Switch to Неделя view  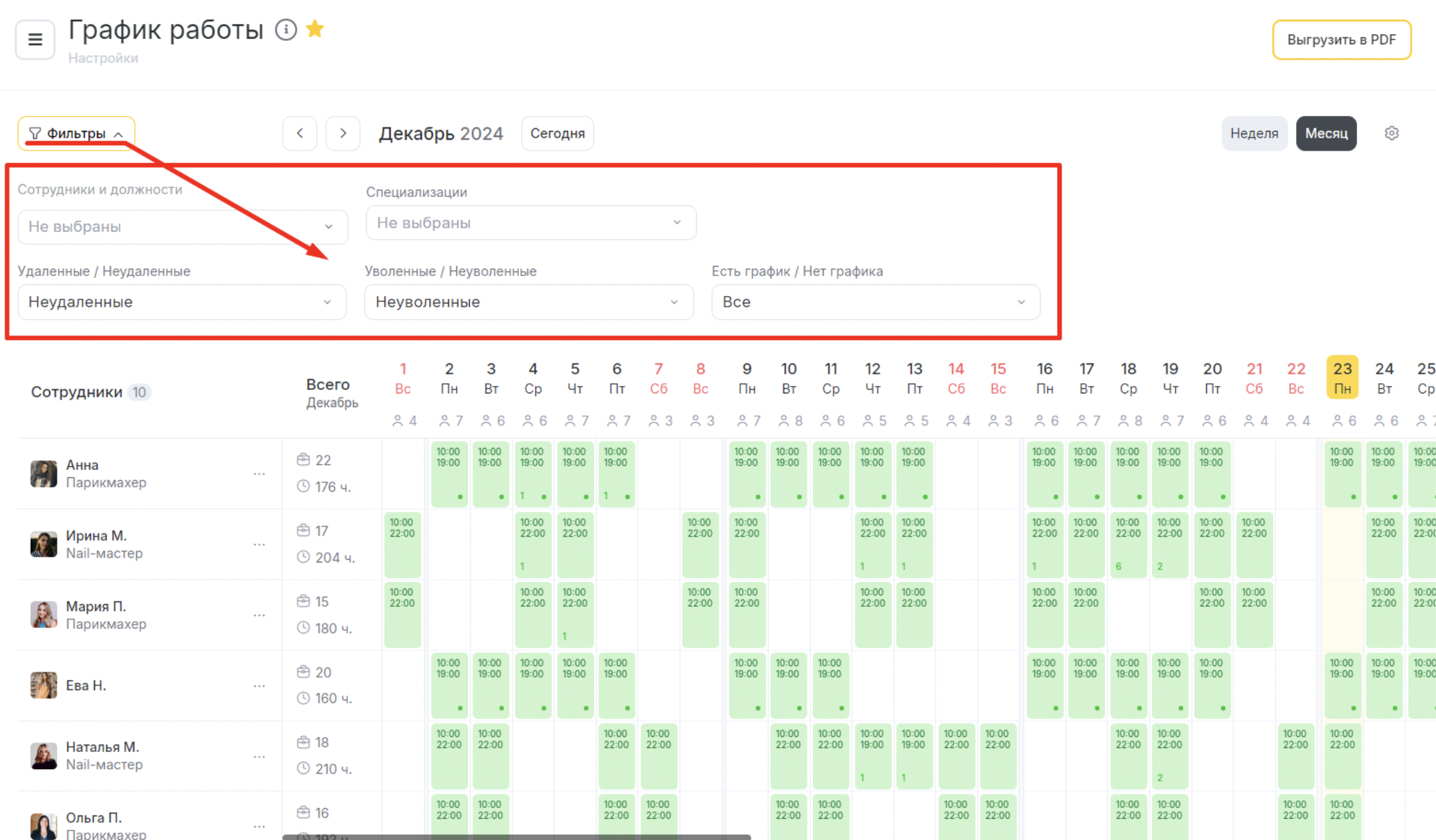(x=1253, y=134)
